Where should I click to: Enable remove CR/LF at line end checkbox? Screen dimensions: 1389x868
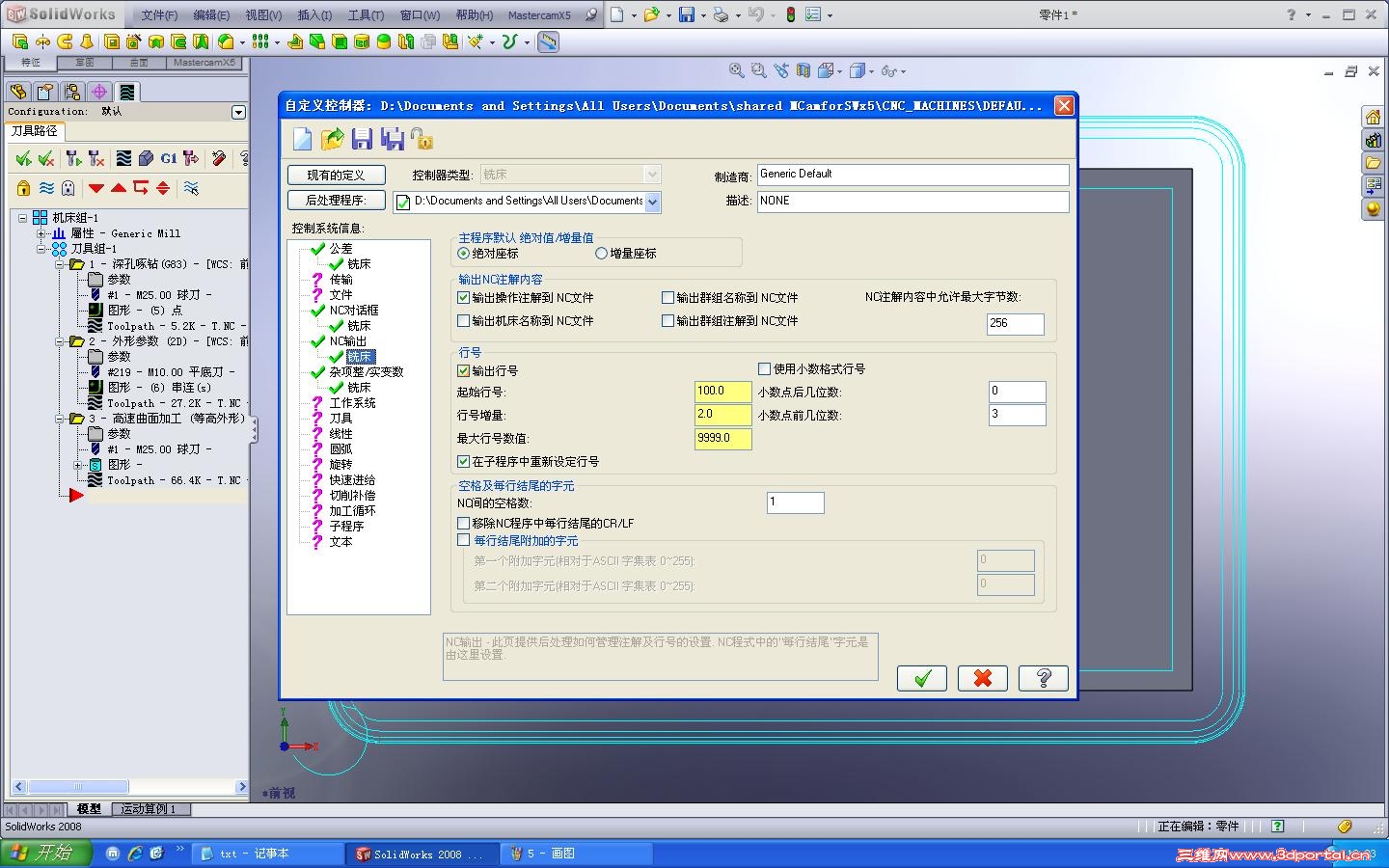point(464,524)
